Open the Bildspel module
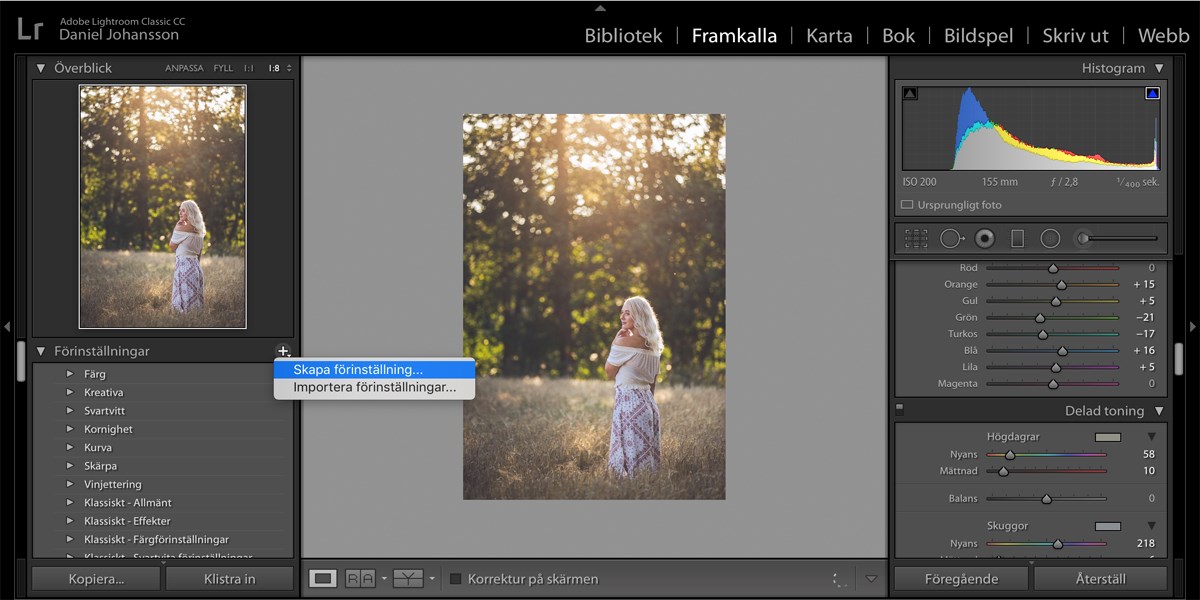The height and width of the screenshot is (600, 1200). [x=979, y=35]
